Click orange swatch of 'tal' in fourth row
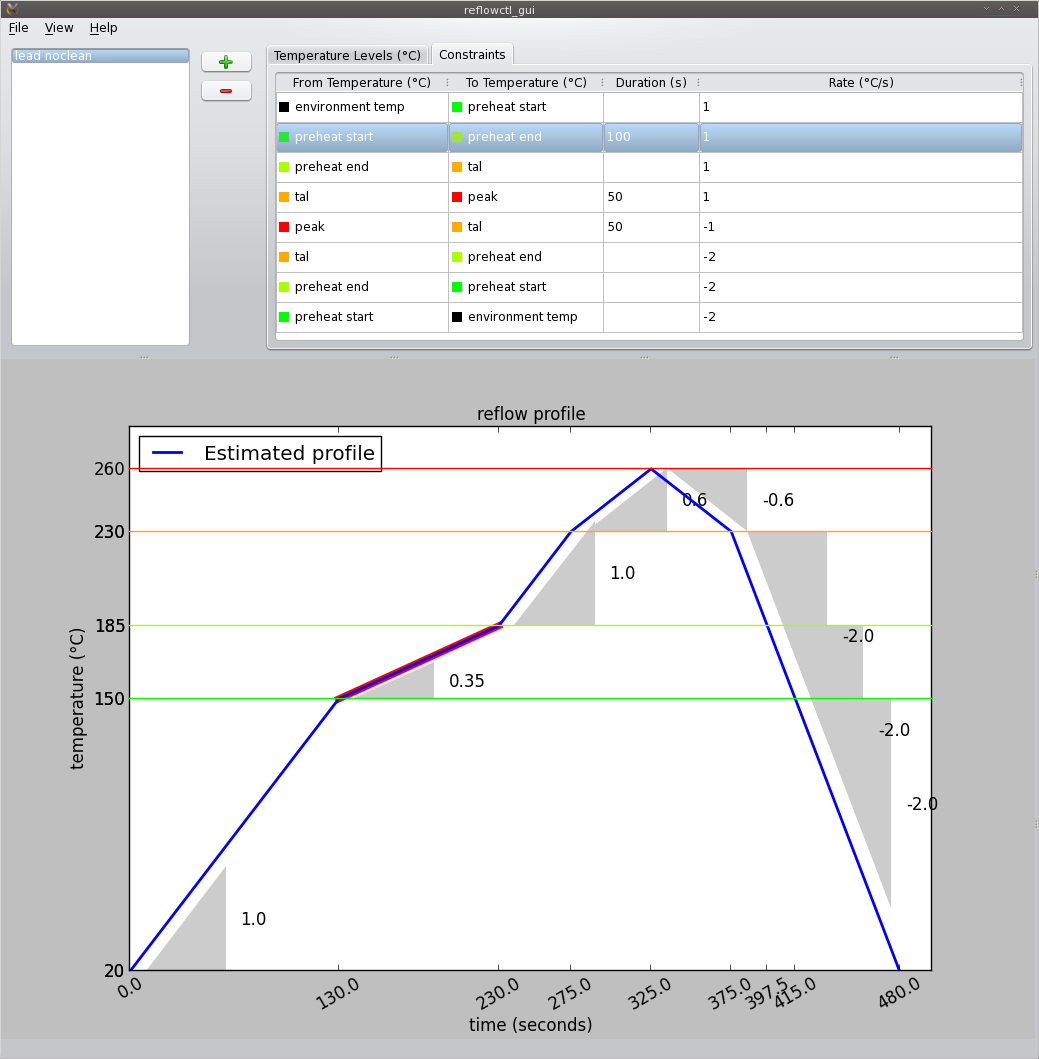The height and width of the screenshot is (1059, 1039). [x=284, y=197]
